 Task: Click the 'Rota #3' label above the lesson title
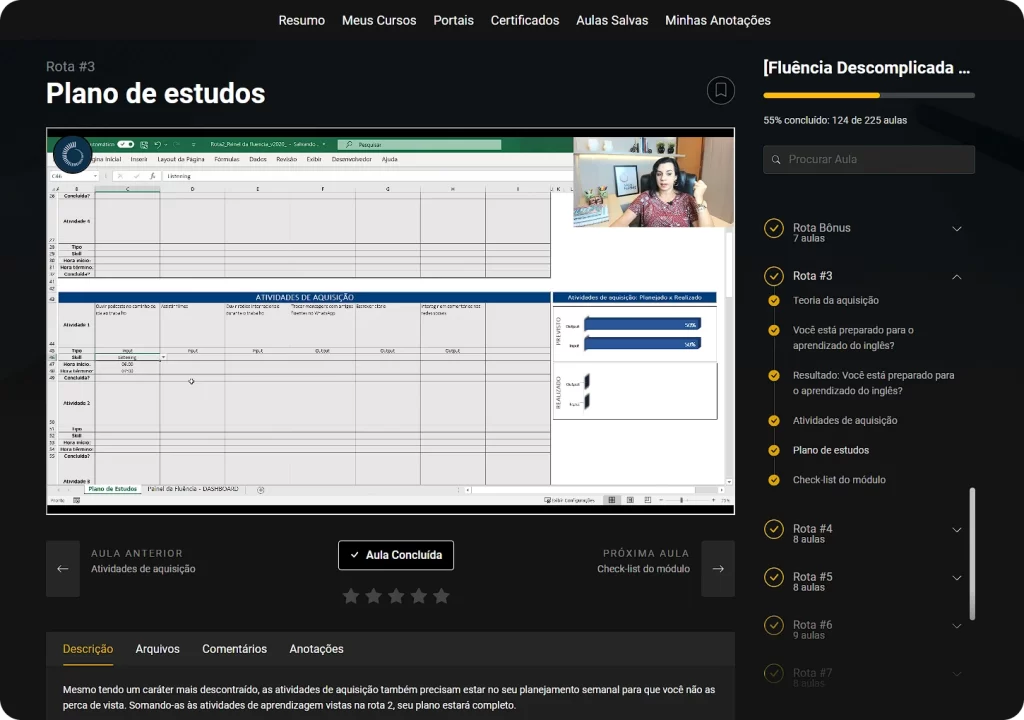71,67
